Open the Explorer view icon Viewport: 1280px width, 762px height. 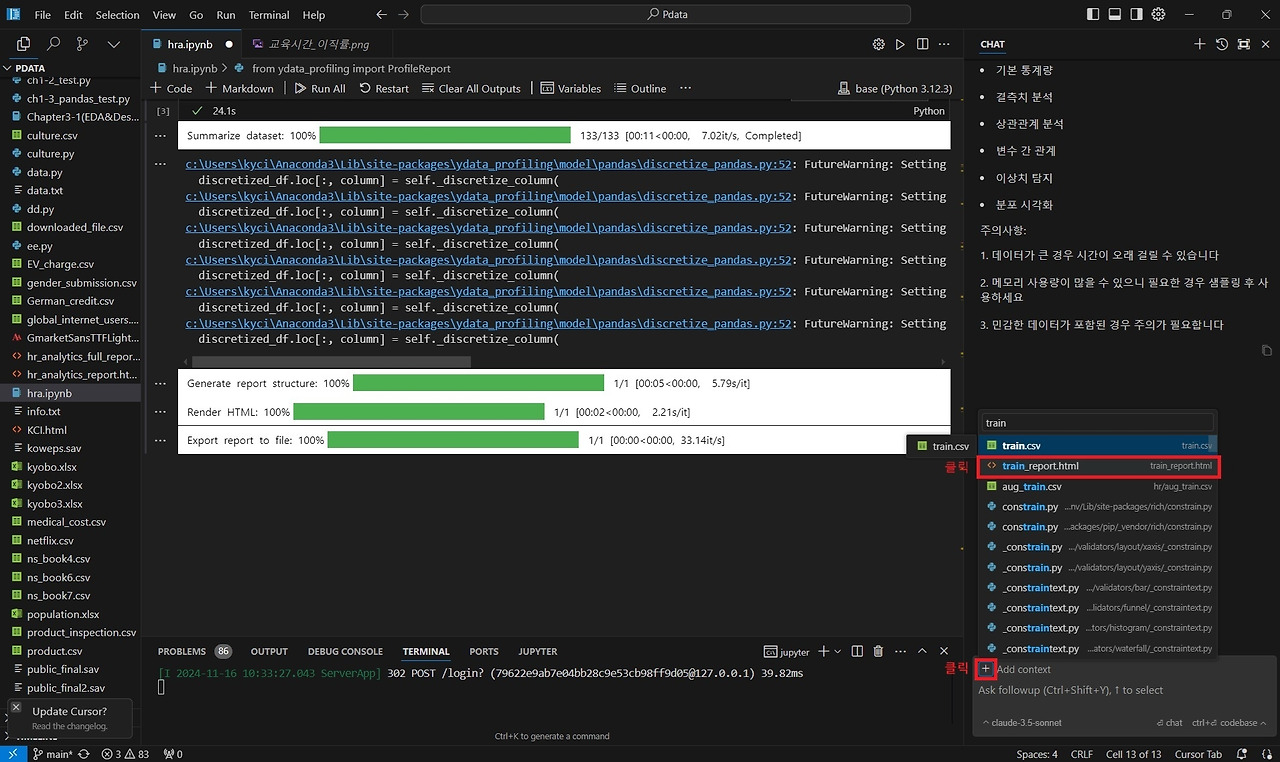[x=24, y=44]
